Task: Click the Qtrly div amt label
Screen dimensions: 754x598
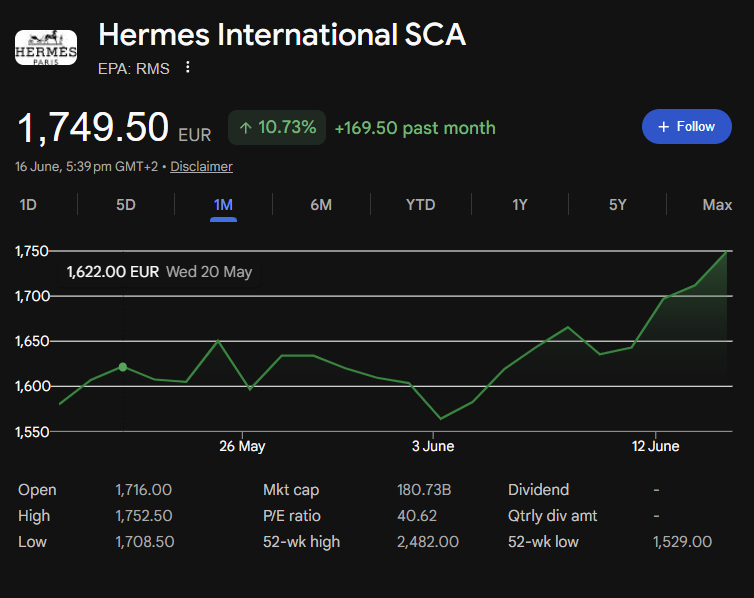Action: (x=553, y=516)
